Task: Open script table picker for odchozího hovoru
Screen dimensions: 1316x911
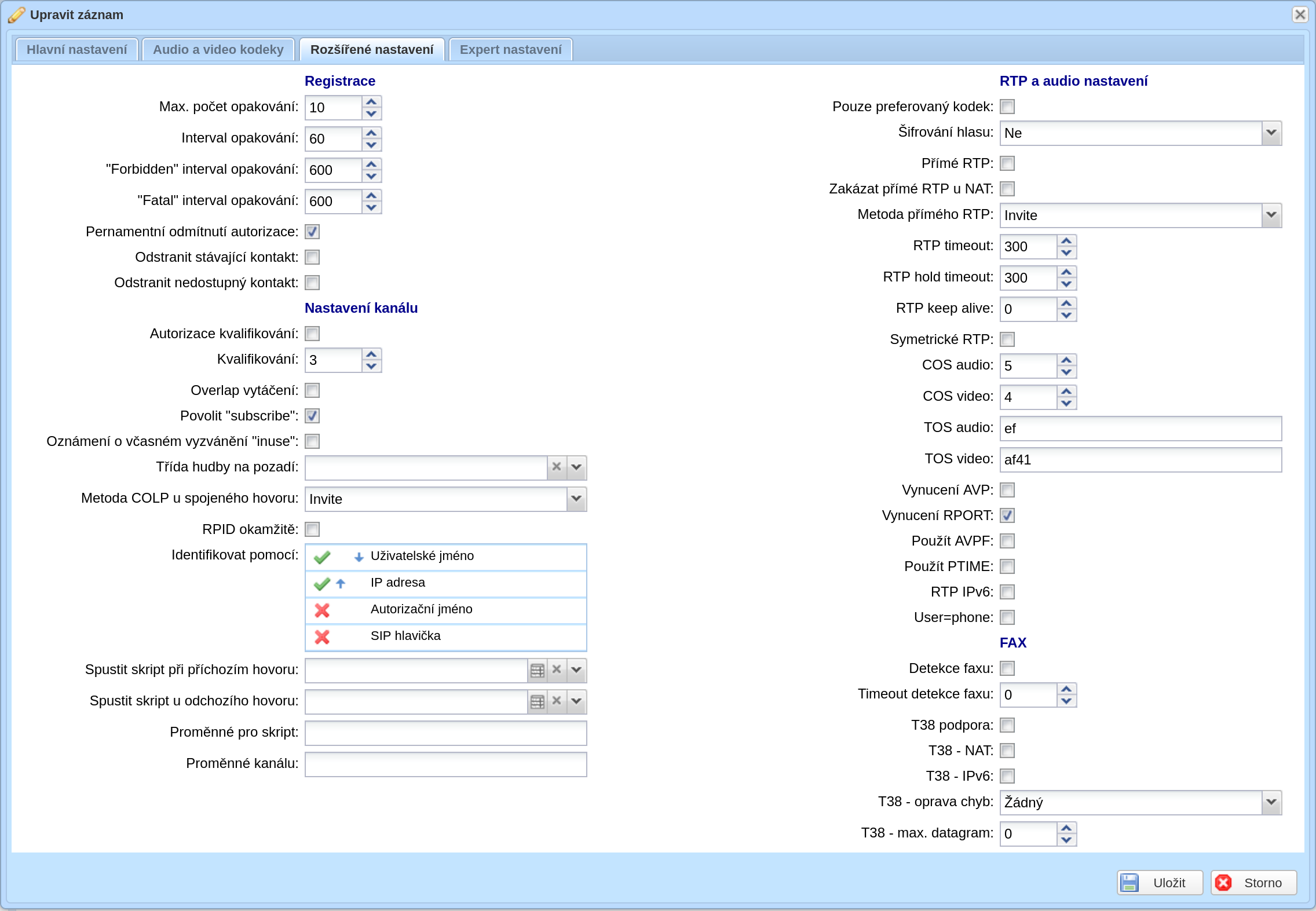Action: pyautogui.click(x=538, y=701)
